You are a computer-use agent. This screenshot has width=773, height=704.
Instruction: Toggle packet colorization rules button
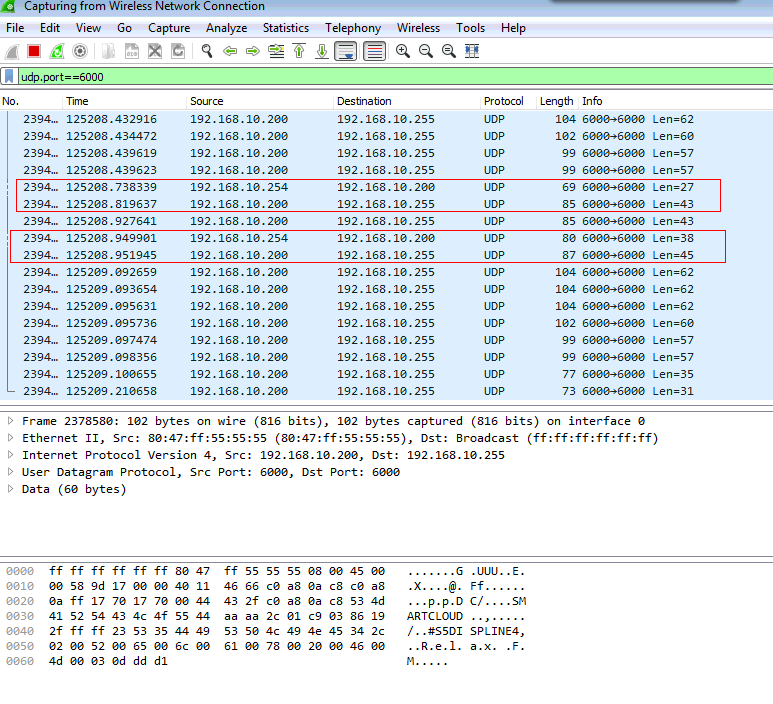(375, 51)
